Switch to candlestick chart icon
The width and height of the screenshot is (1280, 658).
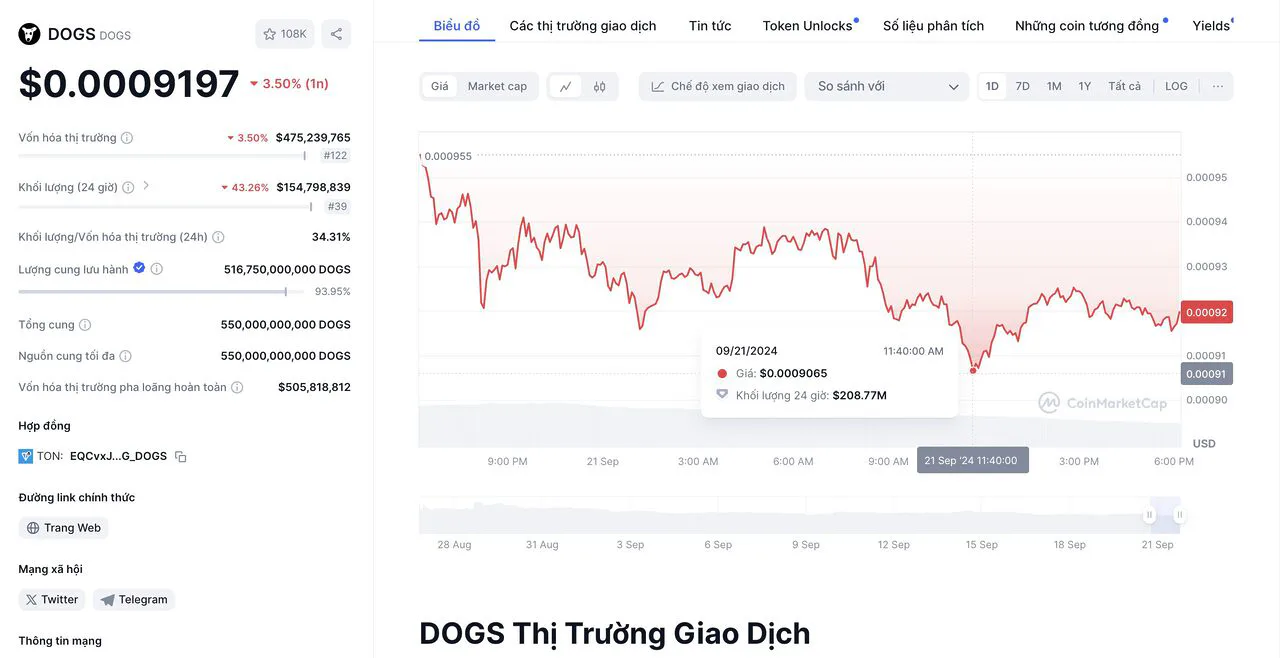coord(599,87)
